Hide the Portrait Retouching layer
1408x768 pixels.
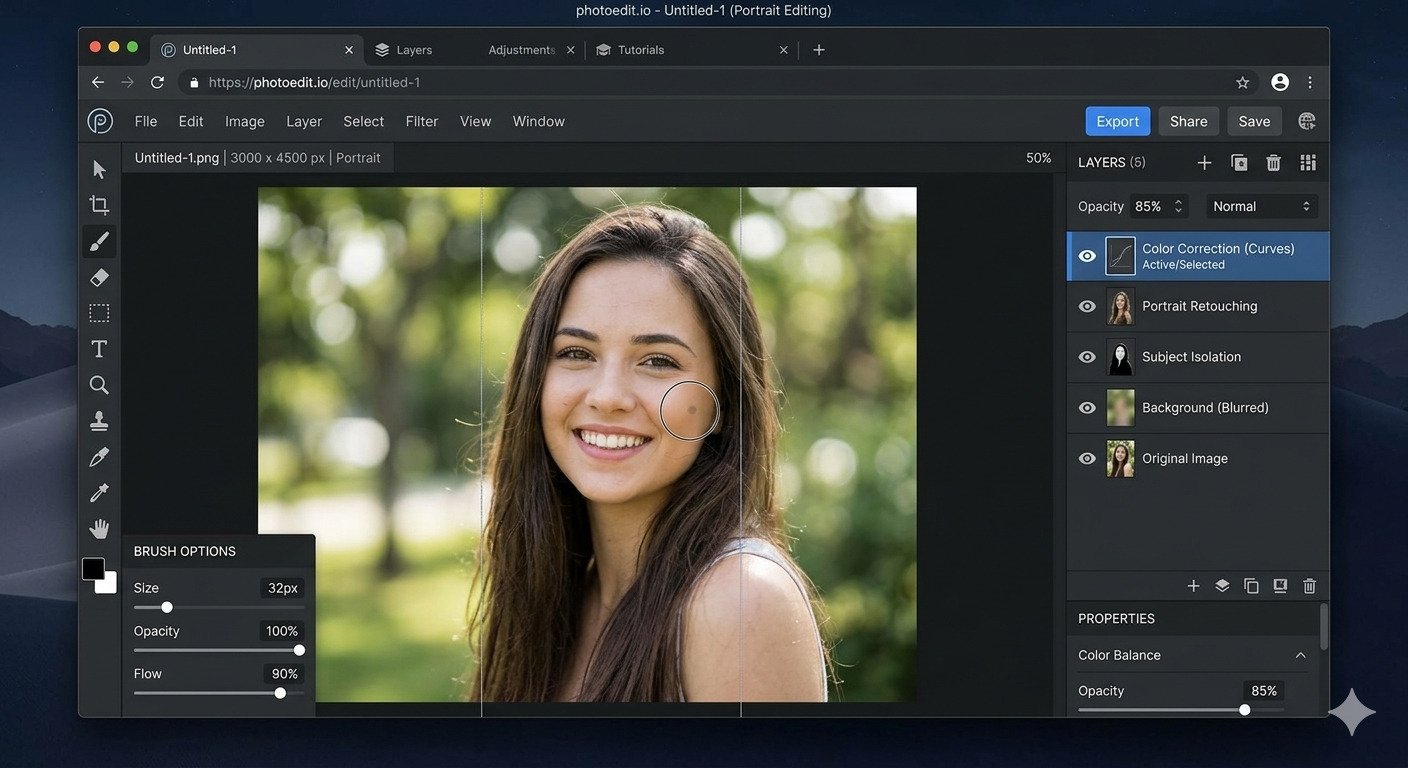1087,307
